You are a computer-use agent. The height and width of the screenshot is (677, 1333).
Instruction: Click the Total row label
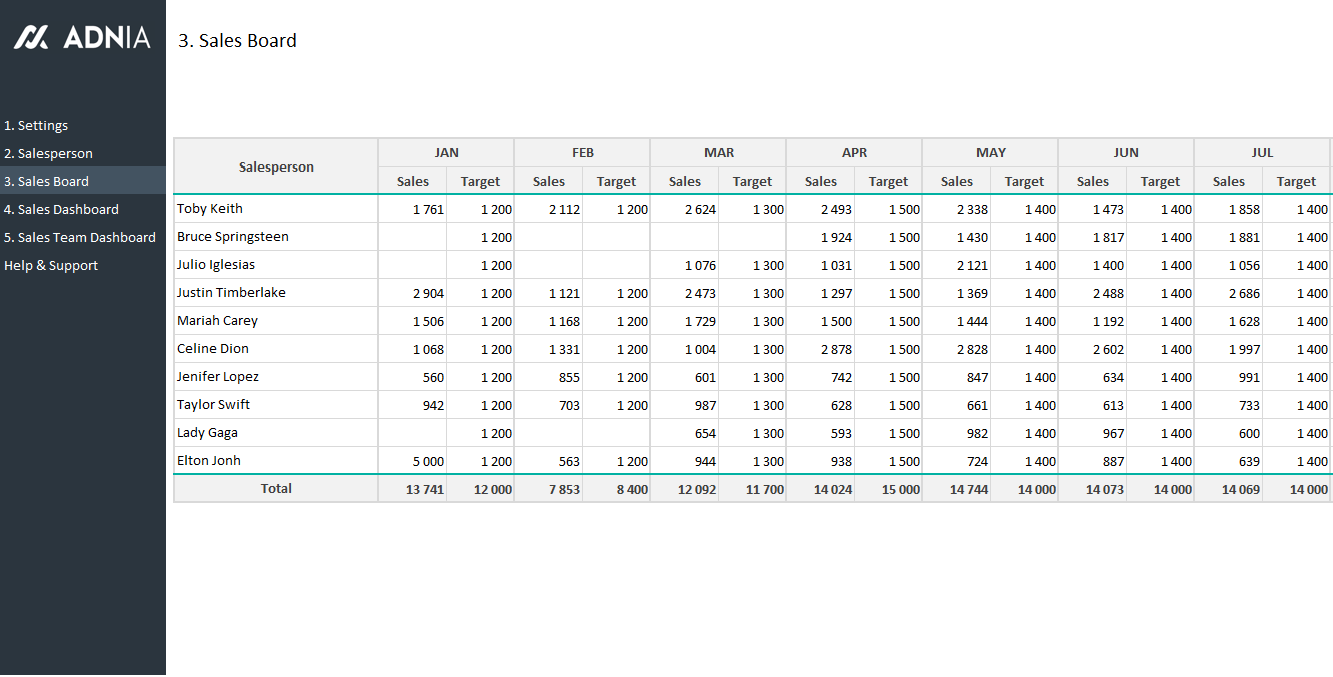[x=276, y=488]
